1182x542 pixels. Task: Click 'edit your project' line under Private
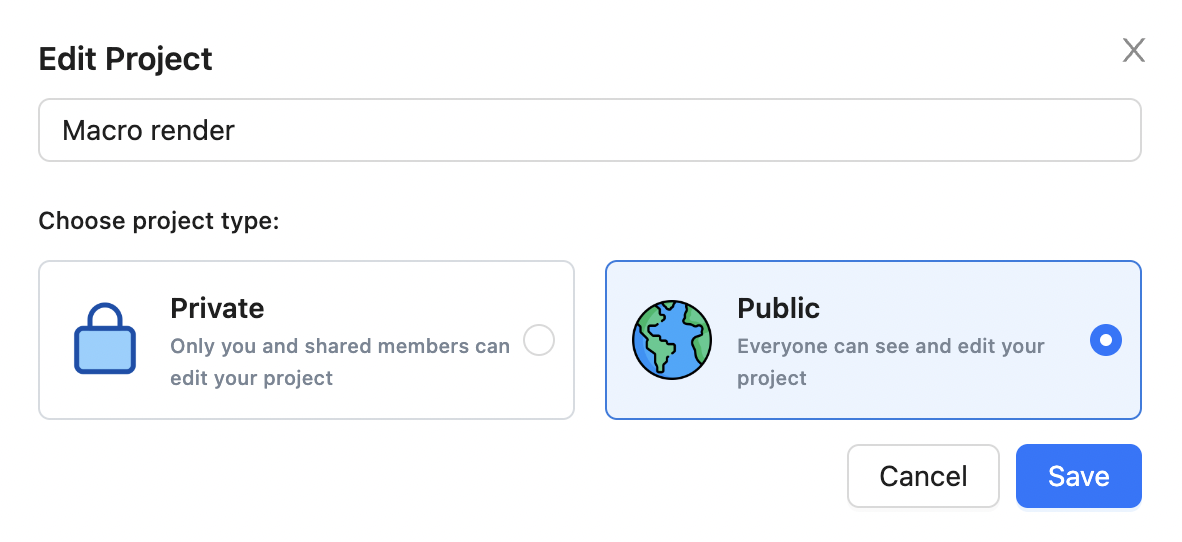[x=251, y=378]
